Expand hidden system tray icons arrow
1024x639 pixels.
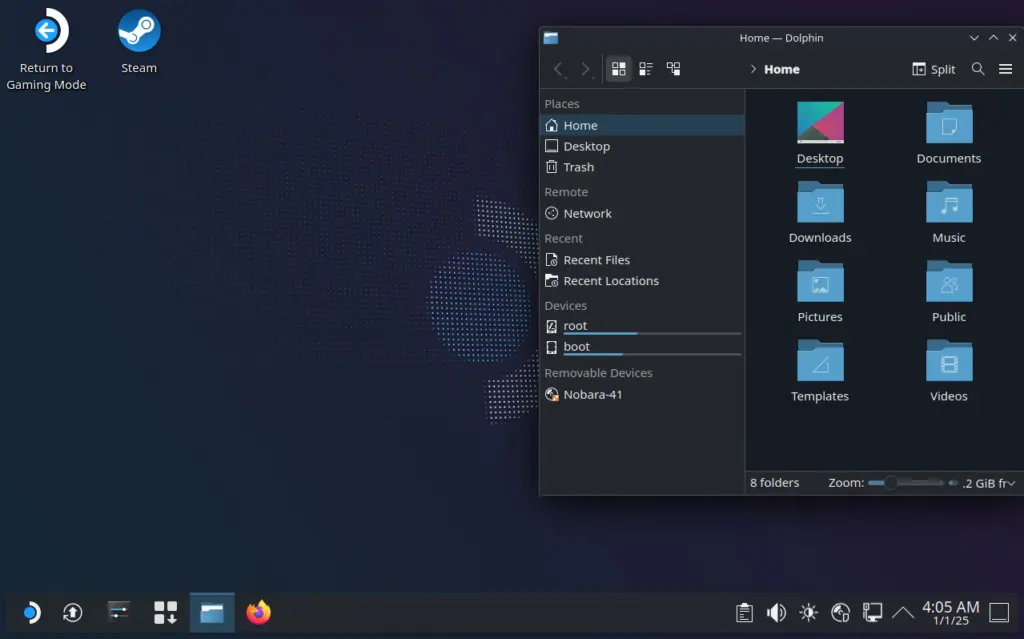pyautogui.click(x=903, y=612)
